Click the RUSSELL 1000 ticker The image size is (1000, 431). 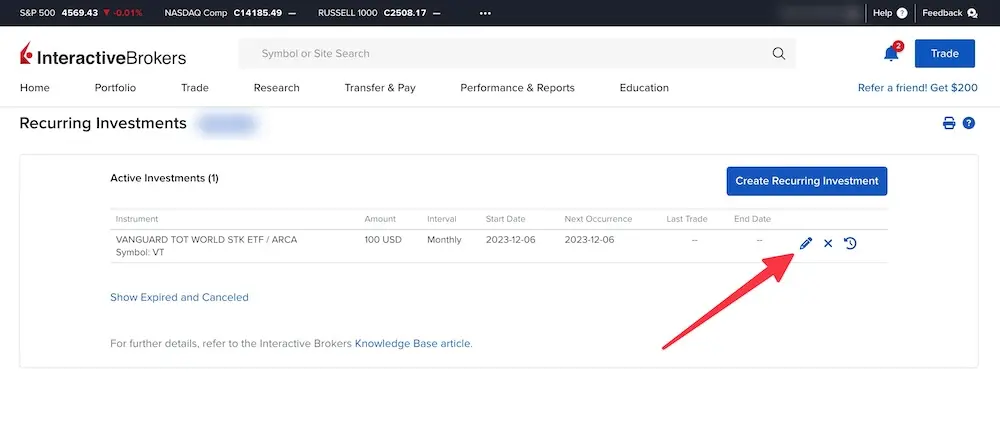[379, 13]
